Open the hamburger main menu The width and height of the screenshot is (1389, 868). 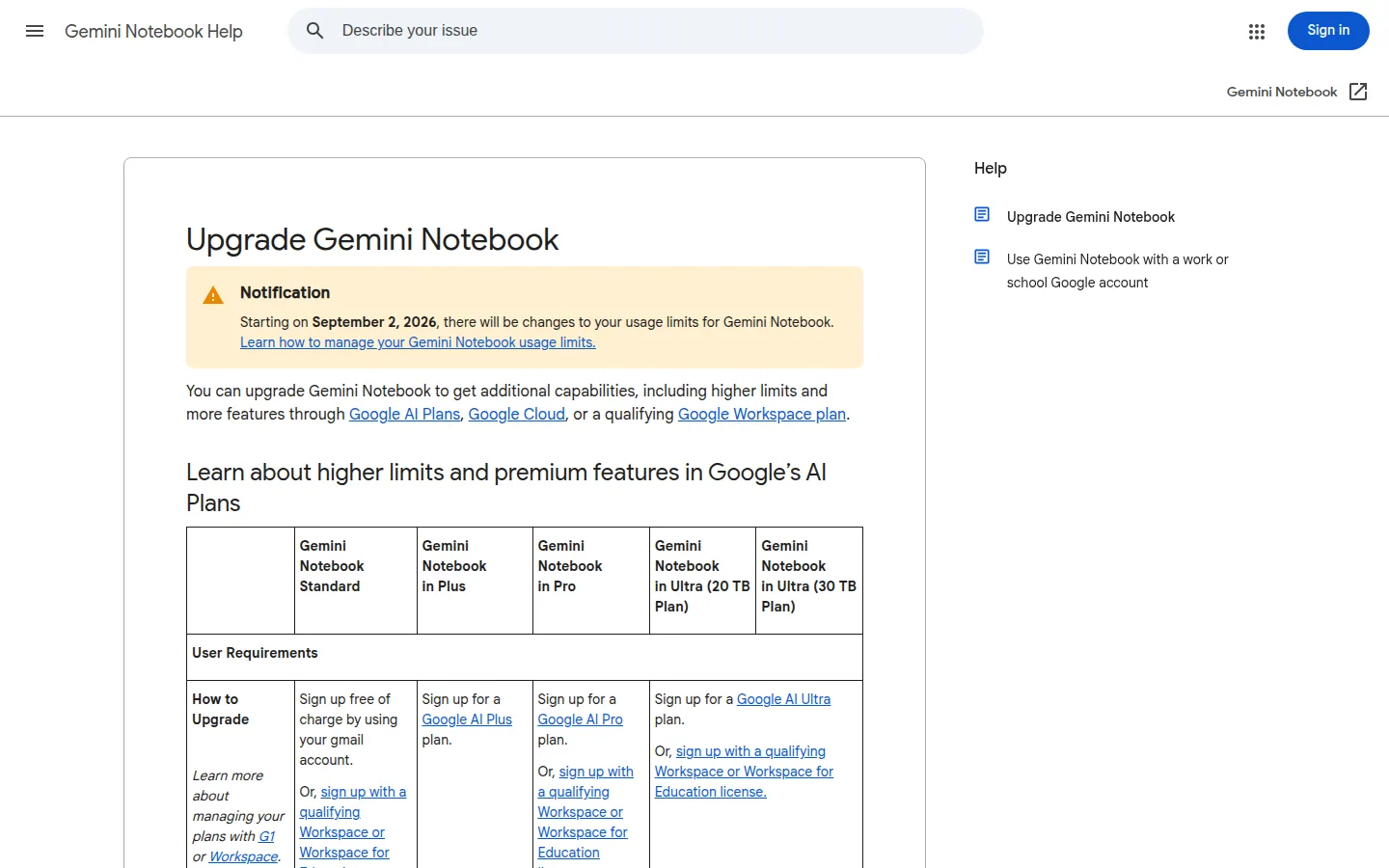click(x=35, y=31)
